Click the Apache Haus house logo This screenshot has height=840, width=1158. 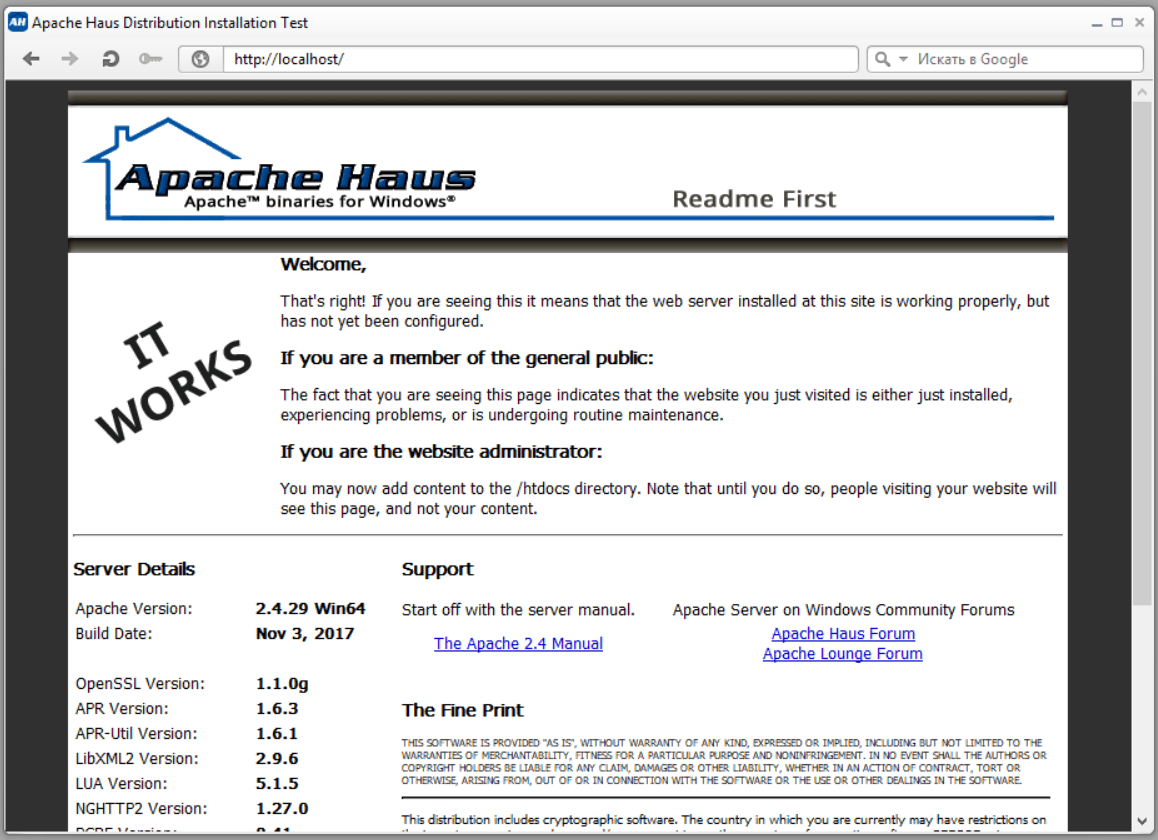click(281, 170)
